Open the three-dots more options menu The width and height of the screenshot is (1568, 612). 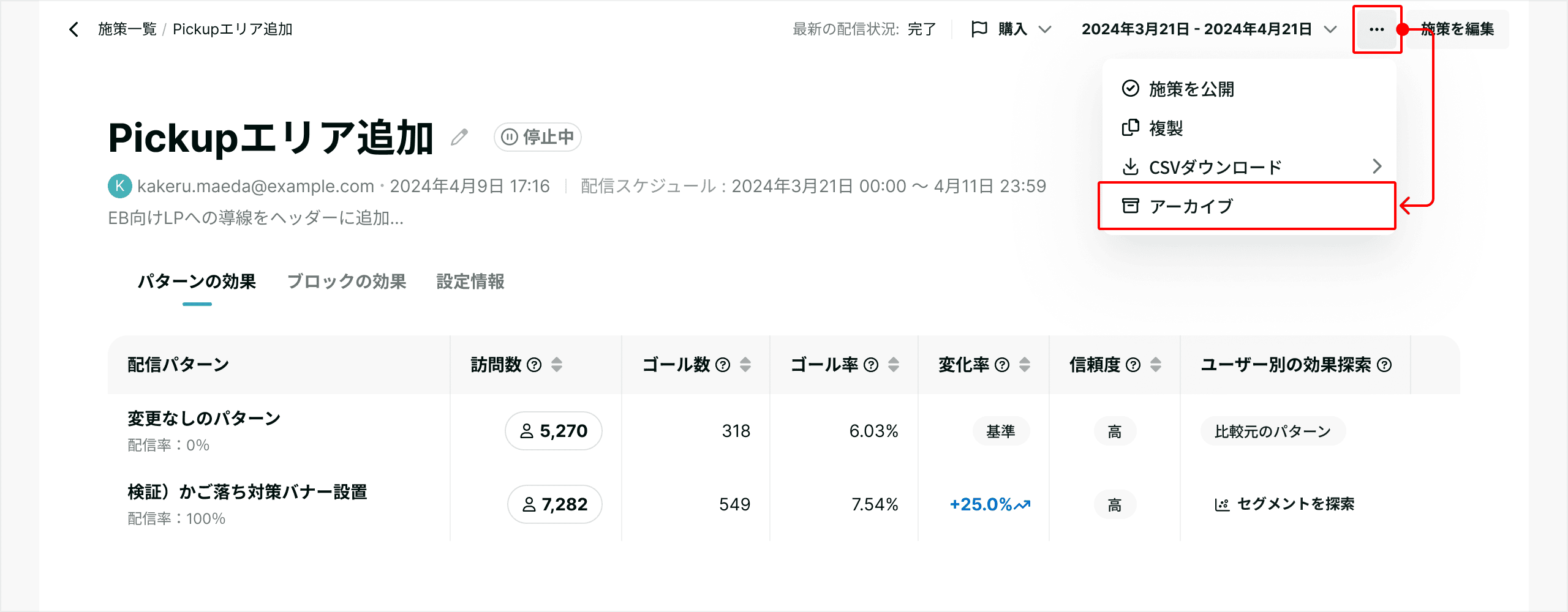coord(1376,29)
